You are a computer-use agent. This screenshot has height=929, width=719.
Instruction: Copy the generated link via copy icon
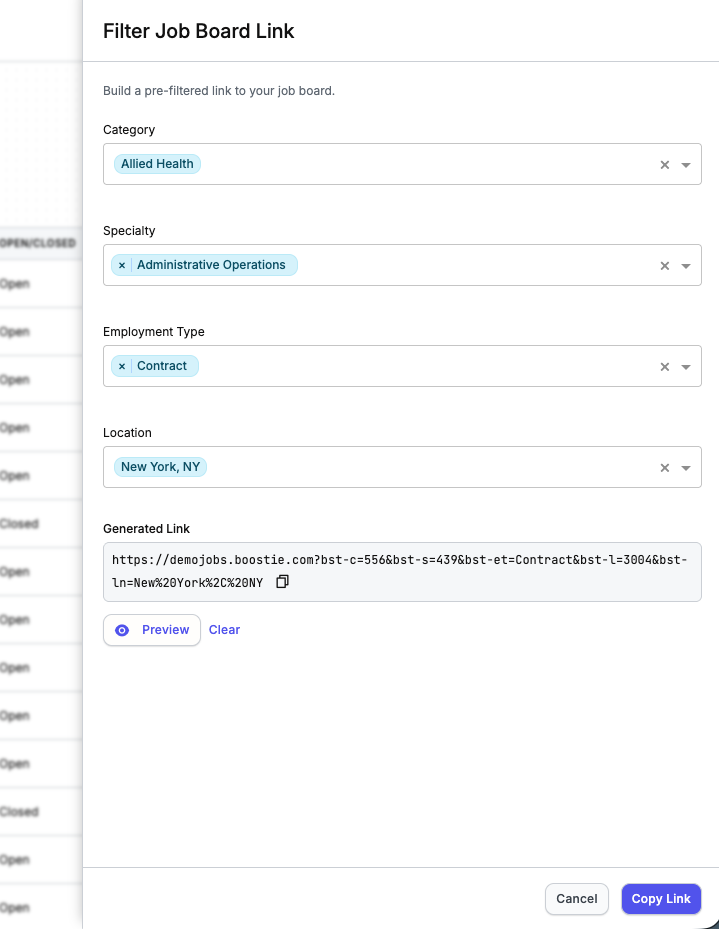click(282, 581)
